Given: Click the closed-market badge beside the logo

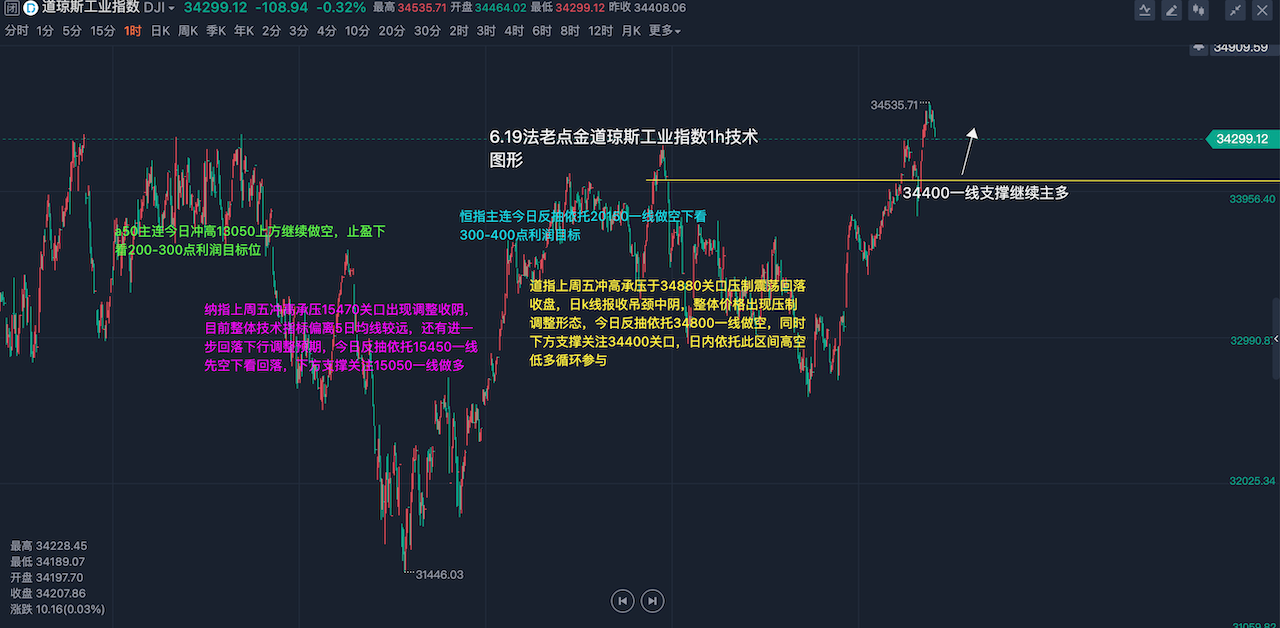Looking at the screenshot, I should [x=10, y=8].
